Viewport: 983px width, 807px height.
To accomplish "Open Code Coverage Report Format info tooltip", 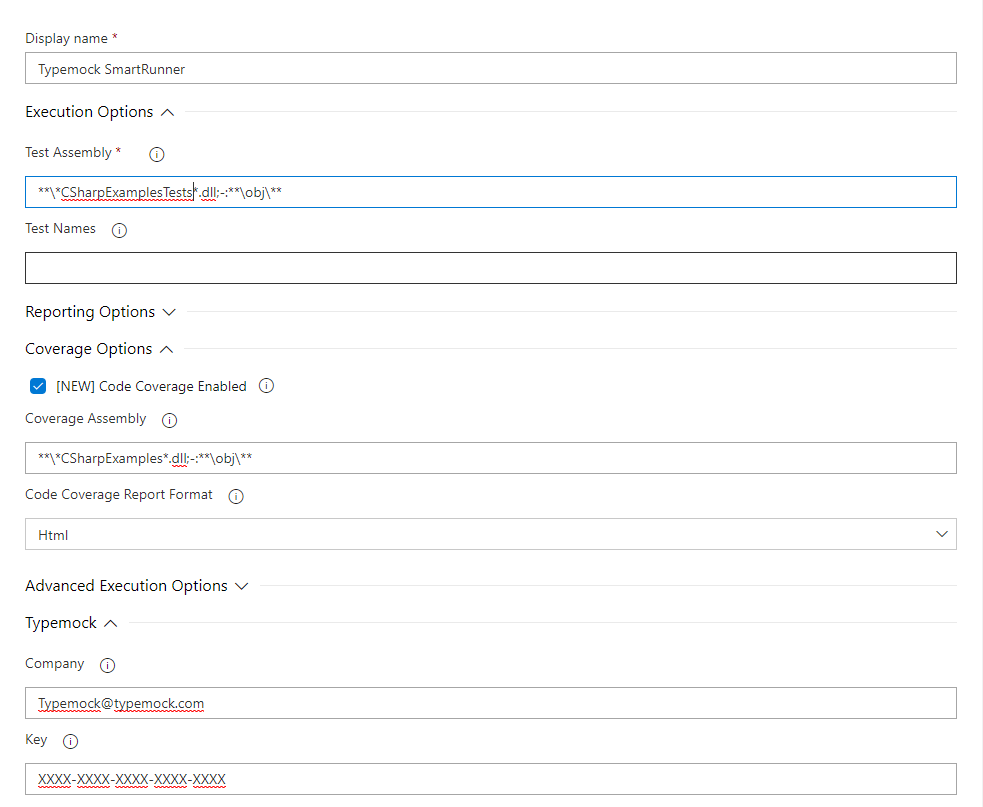I will 236,496.
